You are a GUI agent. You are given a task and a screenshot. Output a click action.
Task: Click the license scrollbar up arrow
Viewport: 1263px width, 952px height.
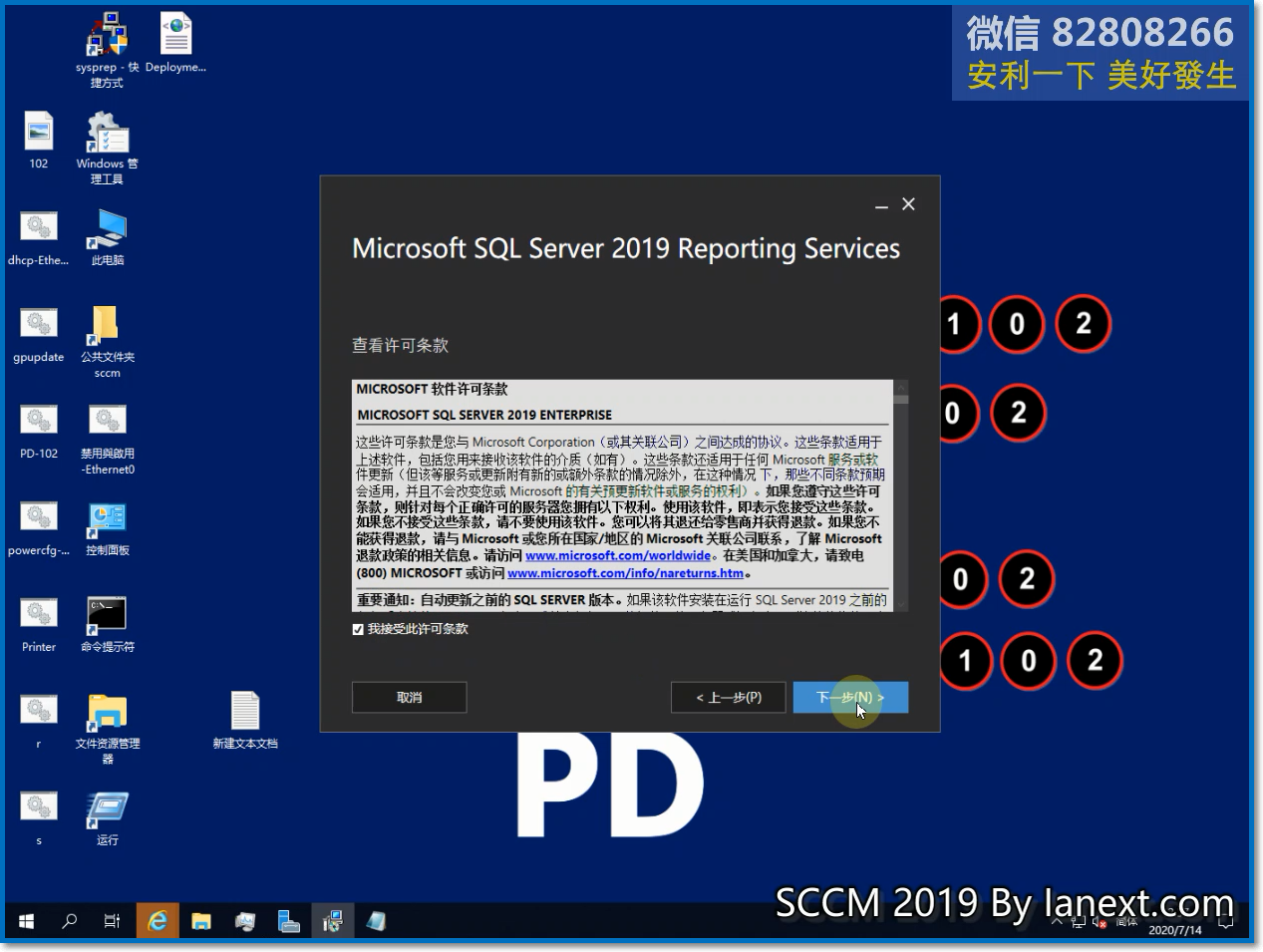(x=901, y=387)
